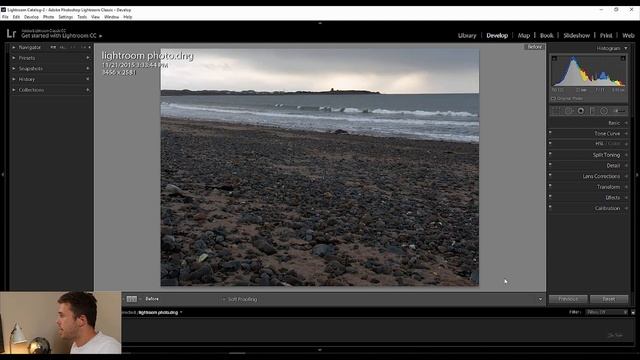640x360 pixels.
Task: Open the View menu
Action: 95,17
